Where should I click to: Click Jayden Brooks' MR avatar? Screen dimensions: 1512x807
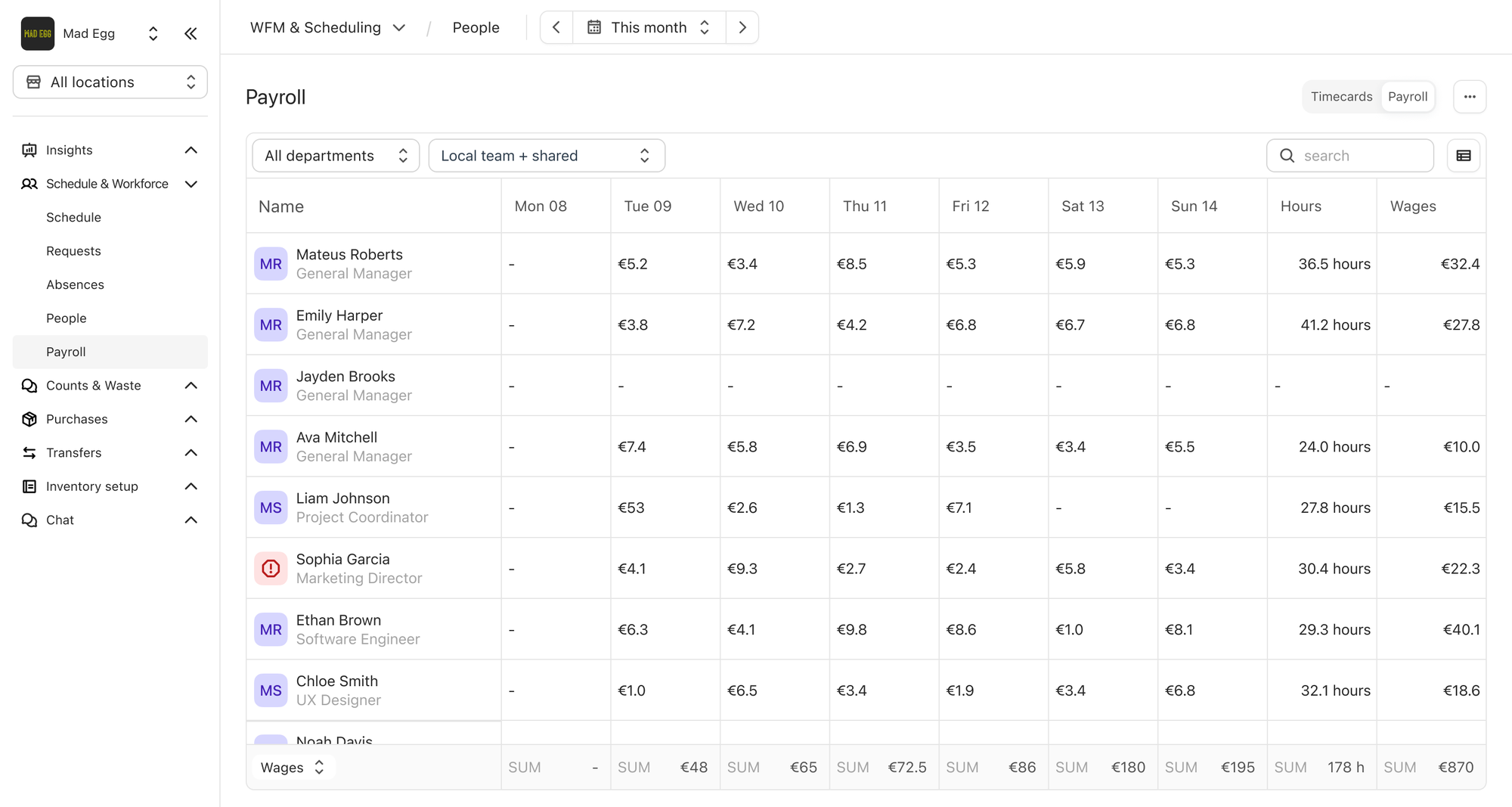tap(271, 386)
